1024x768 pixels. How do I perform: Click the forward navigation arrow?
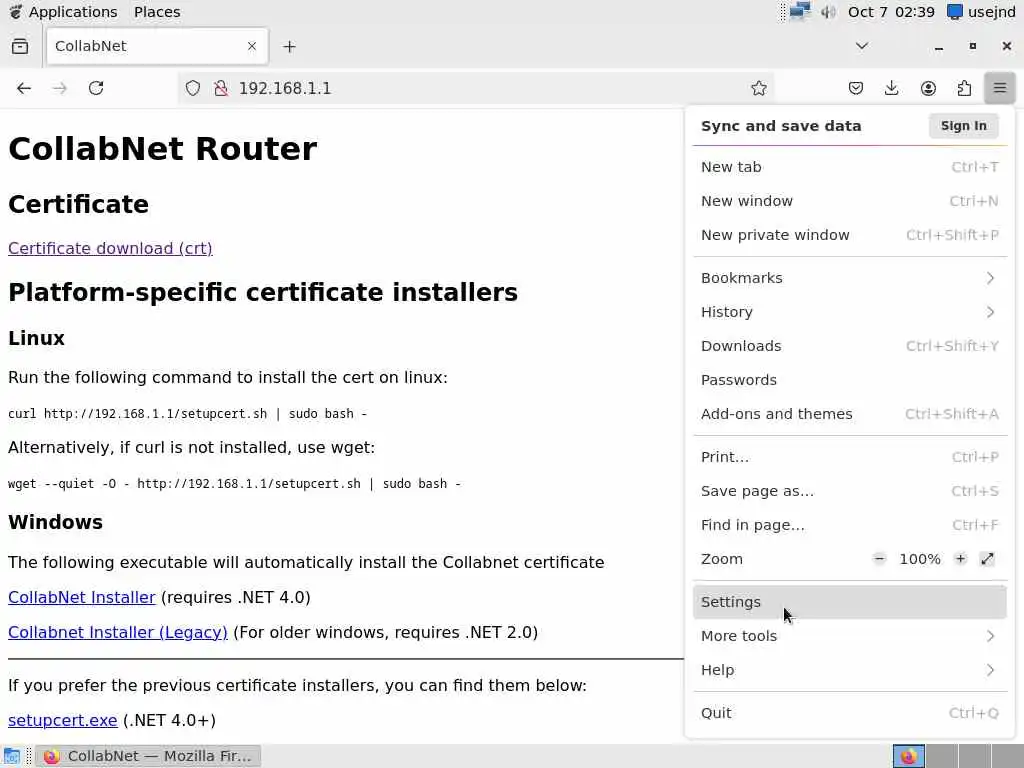[59, 88]
